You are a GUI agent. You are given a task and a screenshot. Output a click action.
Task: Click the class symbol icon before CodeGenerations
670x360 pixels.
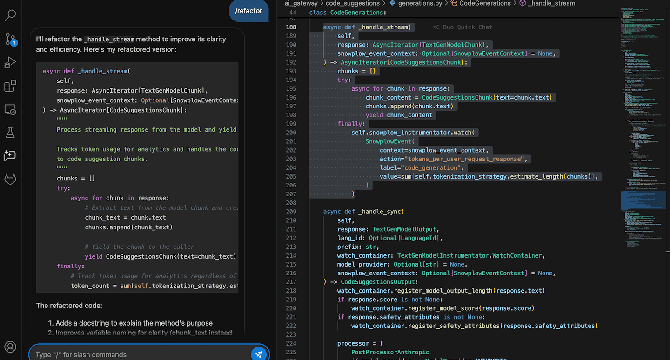pyautogui.click(x=453, y=3)
